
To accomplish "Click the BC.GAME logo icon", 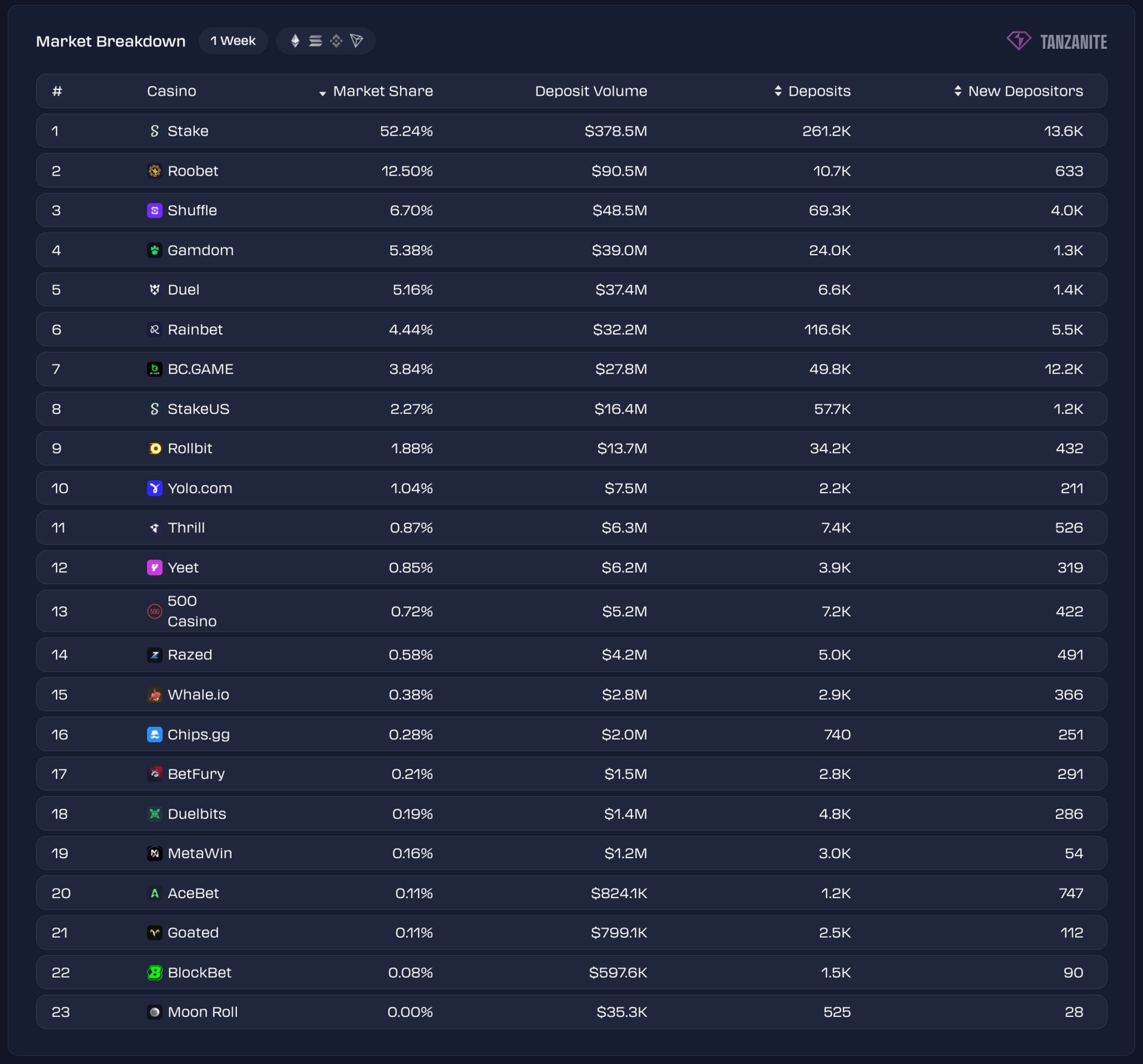I will tap(155, 370).
